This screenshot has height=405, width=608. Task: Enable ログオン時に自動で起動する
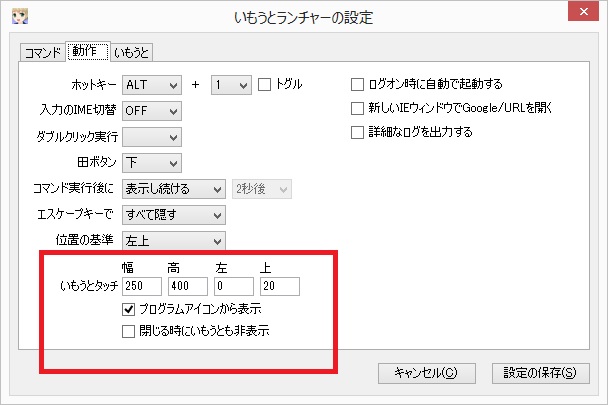pos(357,85)
